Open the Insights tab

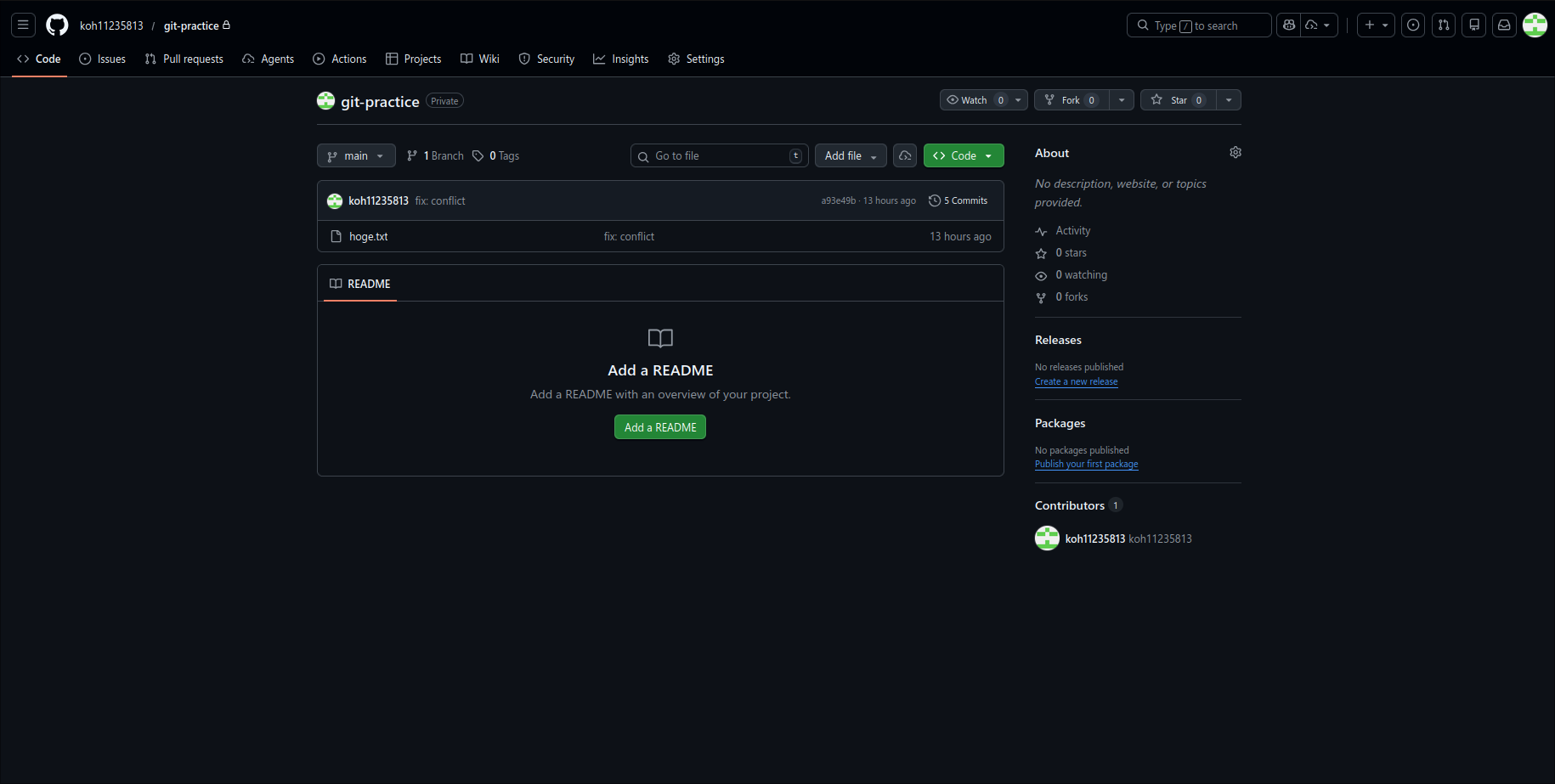point(621,59)
